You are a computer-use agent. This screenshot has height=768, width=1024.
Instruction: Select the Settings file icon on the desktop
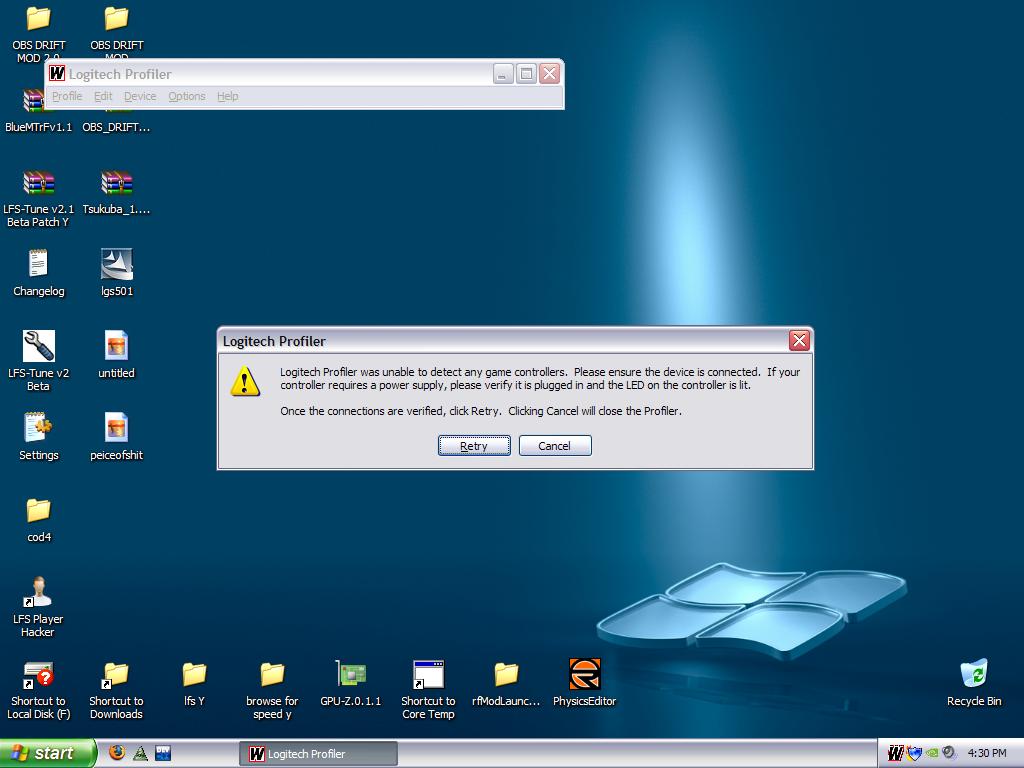point(39,427)
